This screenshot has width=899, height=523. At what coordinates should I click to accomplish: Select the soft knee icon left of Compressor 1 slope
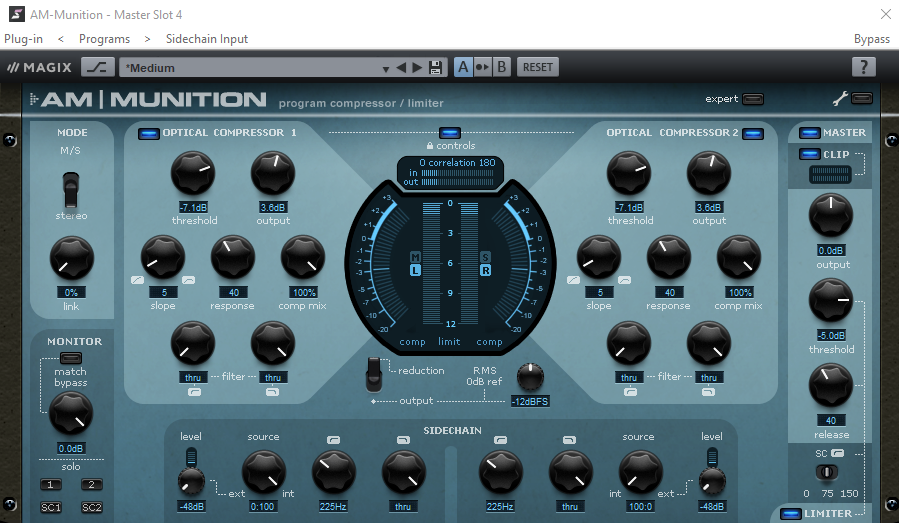tap(138, 280)
